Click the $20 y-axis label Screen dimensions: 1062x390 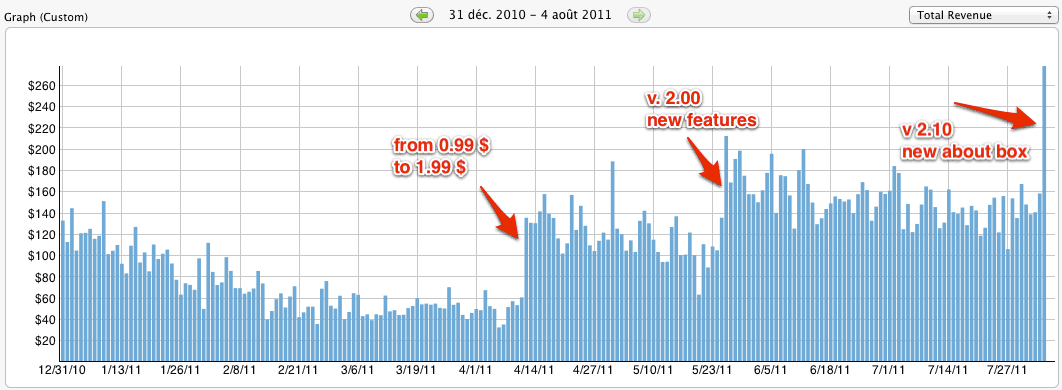click(x=44, y=341)
